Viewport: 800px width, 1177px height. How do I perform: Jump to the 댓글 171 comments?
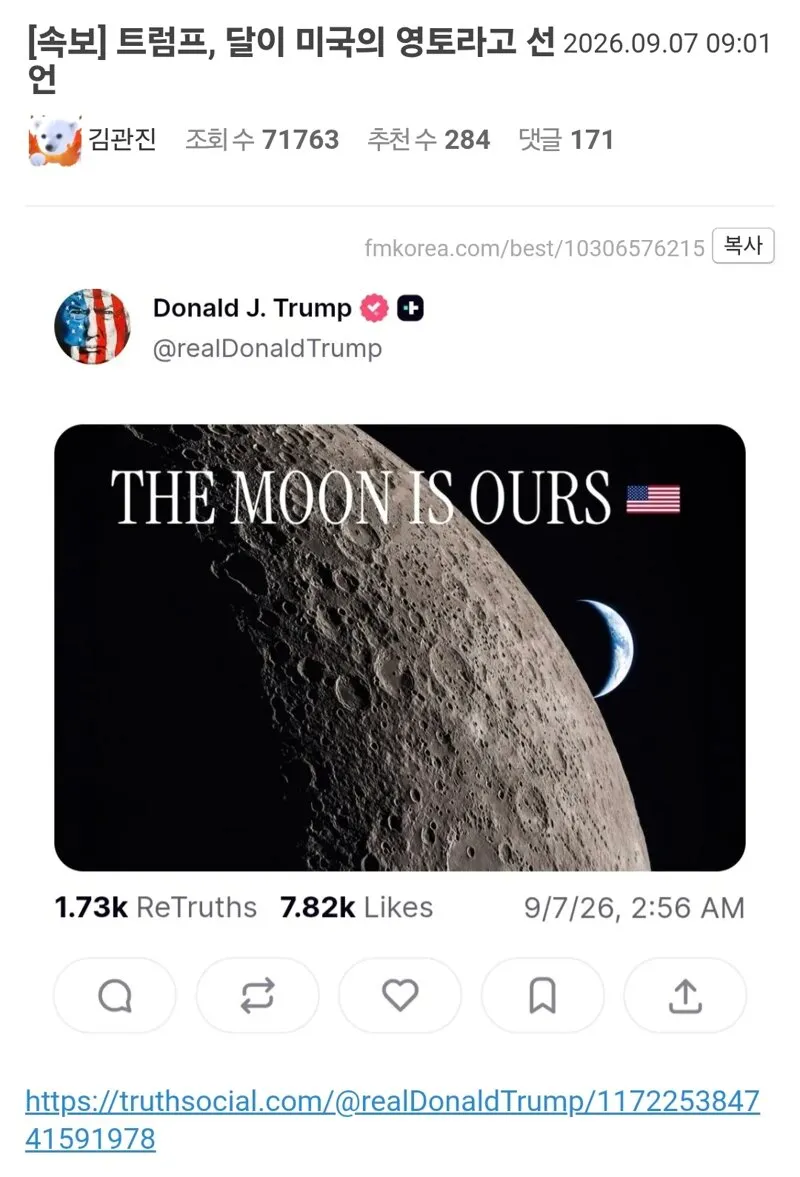pyautogui.click(x=567, y=140)
